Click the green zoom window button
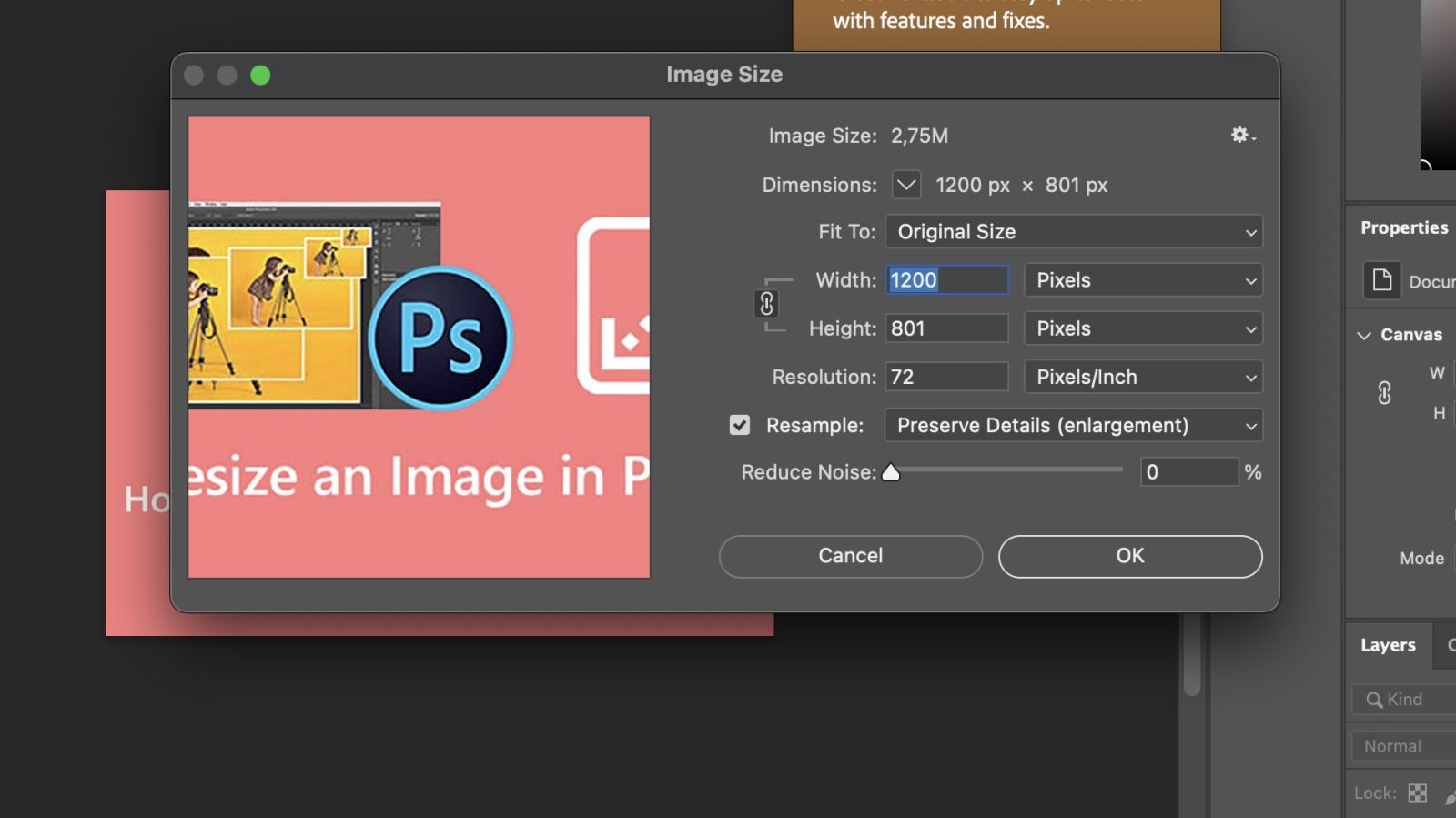This screenshot has height=818, width=1456. point(260,76)
